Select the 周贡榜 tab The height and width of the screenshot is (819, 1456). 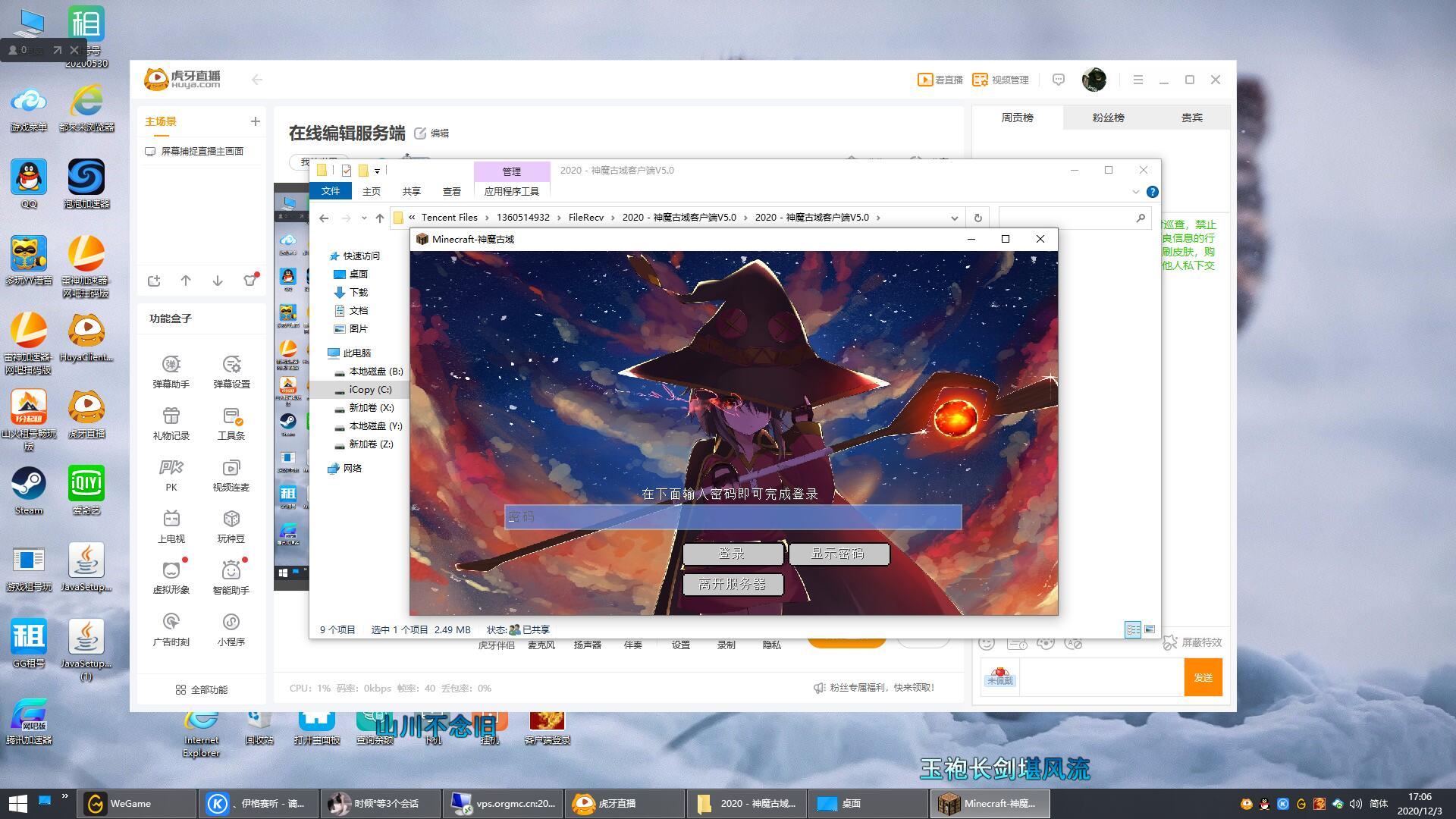coord(1017,118)
